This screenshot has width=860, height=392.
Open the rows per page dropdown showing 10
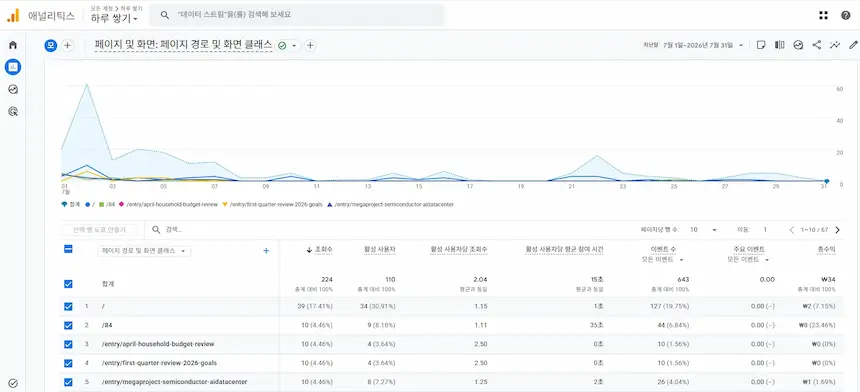click(x=703, y=230)
